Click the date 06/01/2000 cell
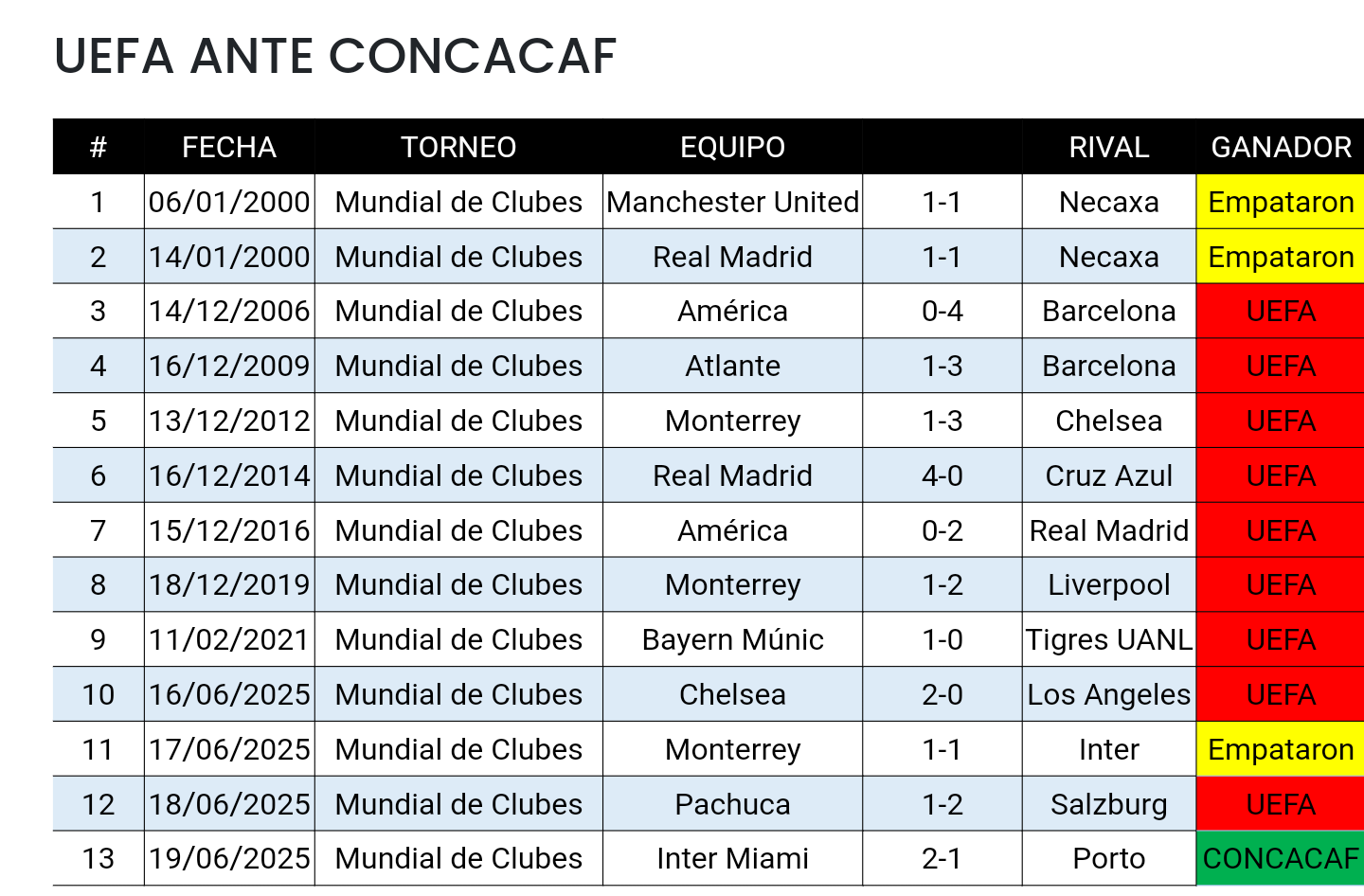 [229, 202]
